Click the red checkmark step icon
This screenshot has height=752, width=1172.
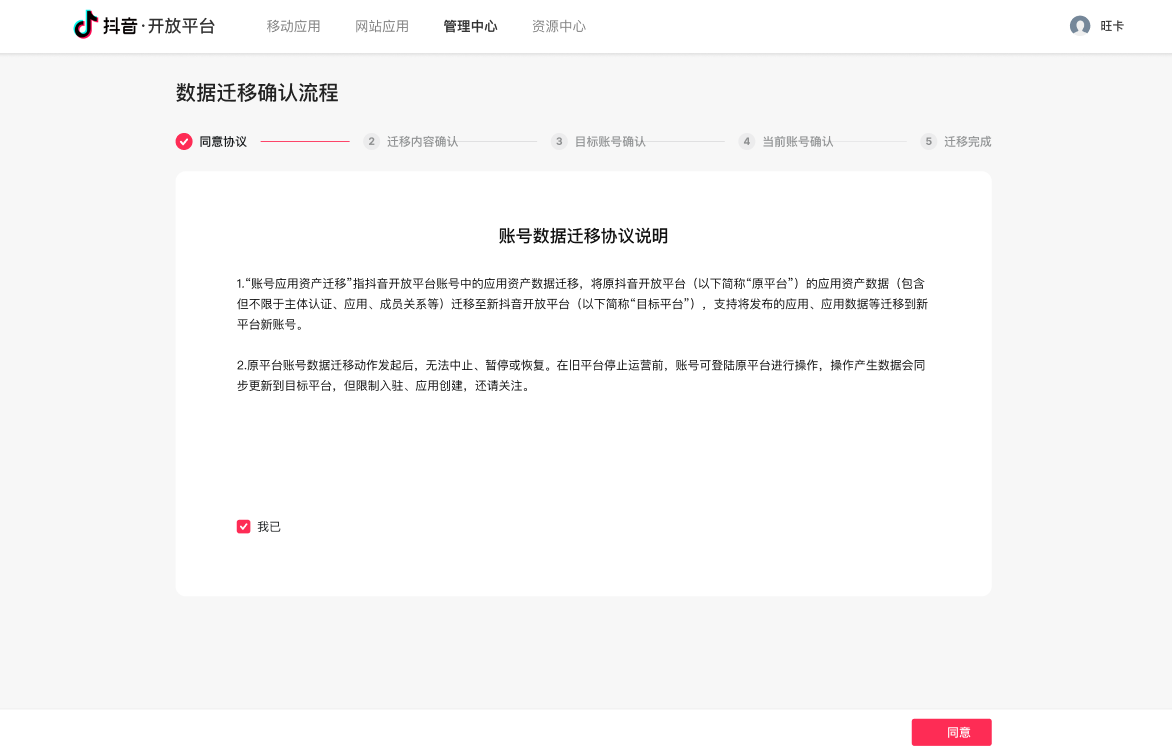(184, 142)
